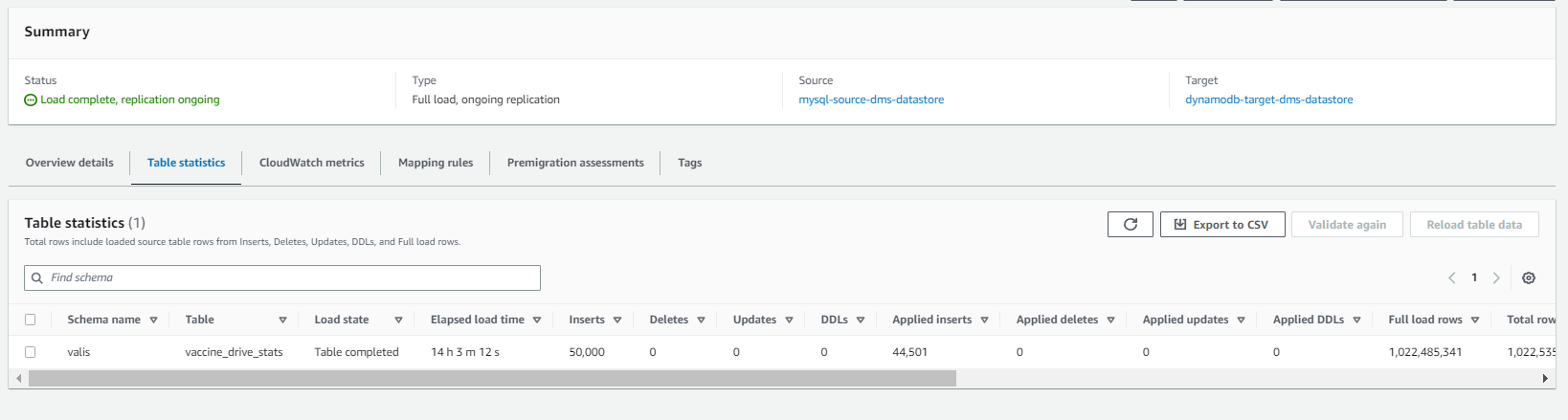Export table statistics to CSV
This screenshot has width=1568, height=420.
(1221, 225)
